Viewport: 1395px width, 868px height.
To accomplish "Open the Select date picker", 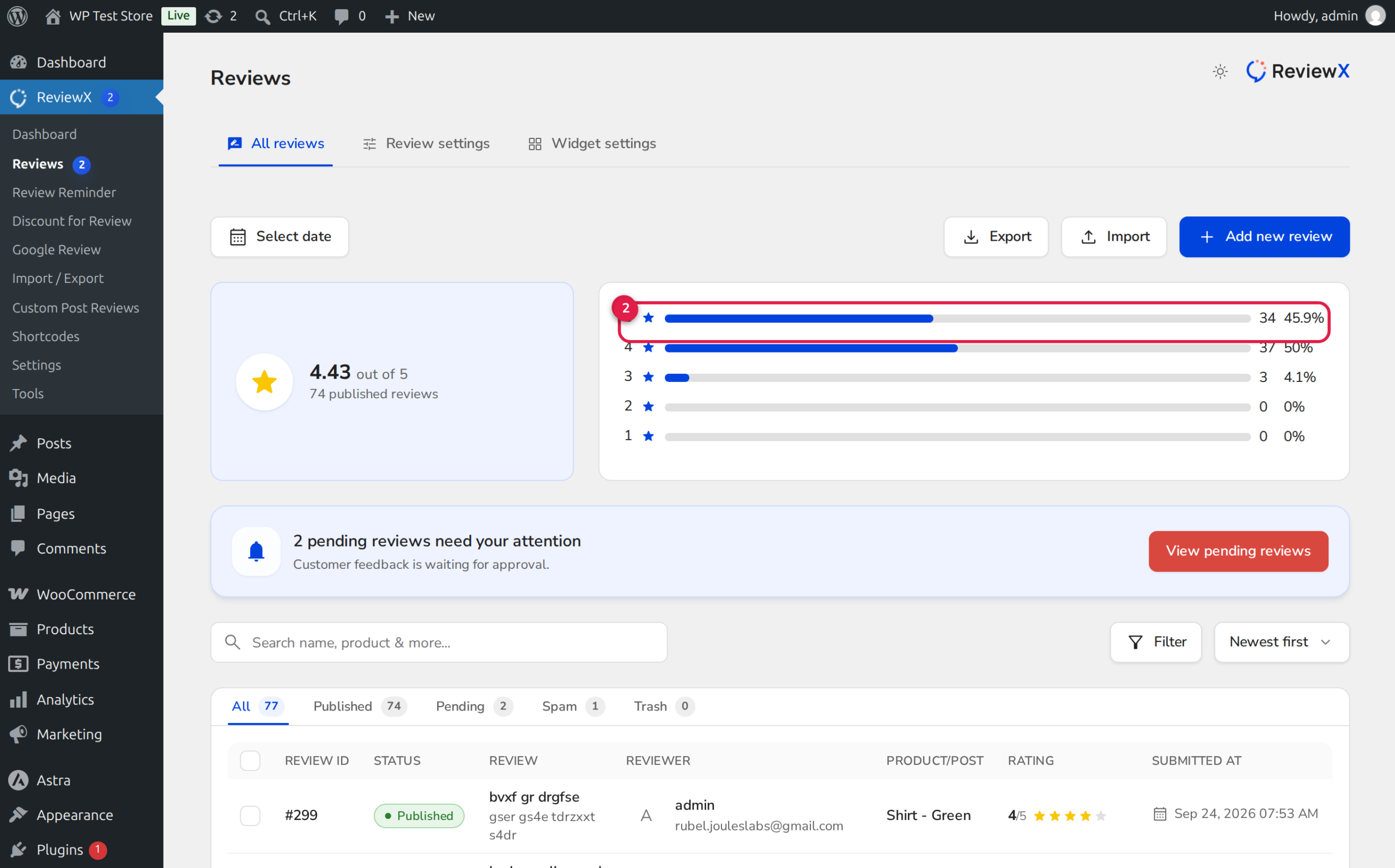I will (280, 236).
